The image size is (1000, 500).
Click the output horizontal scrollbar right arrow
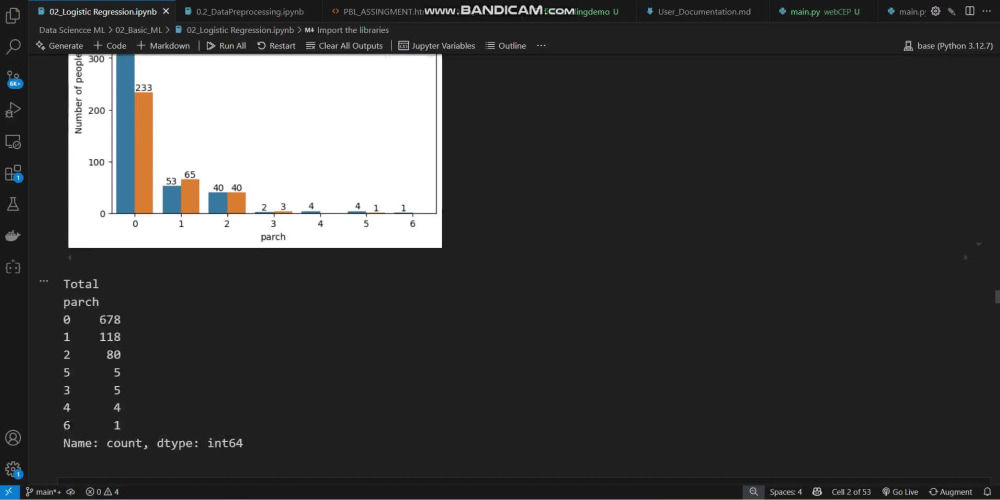click(965, 257)
